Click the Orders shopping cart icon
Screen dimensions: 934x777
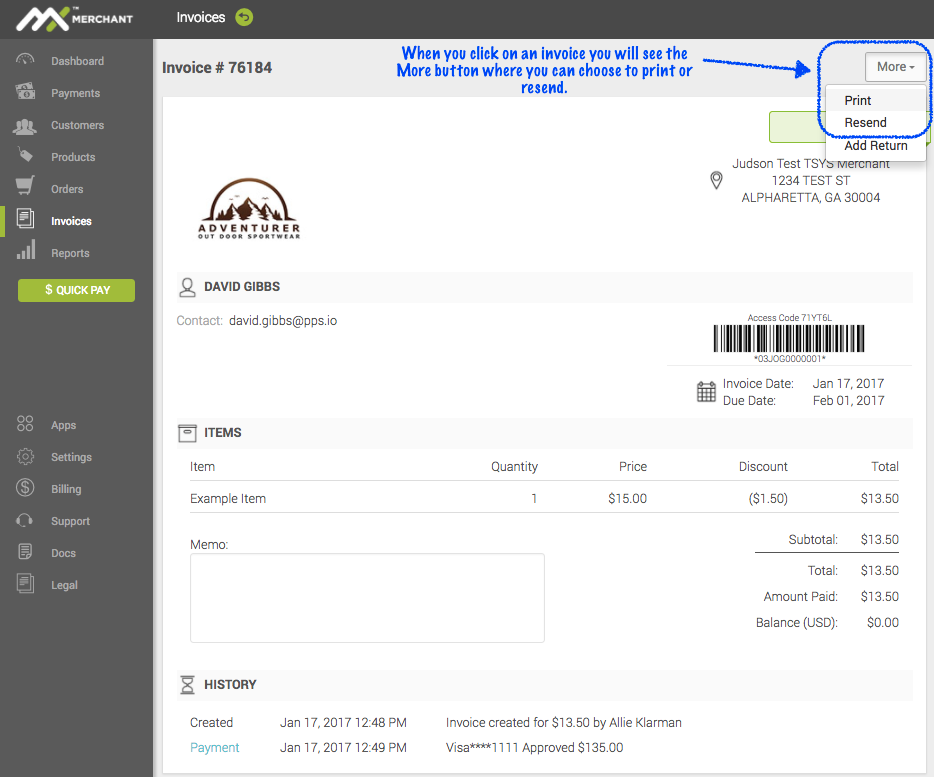(26, 189)
